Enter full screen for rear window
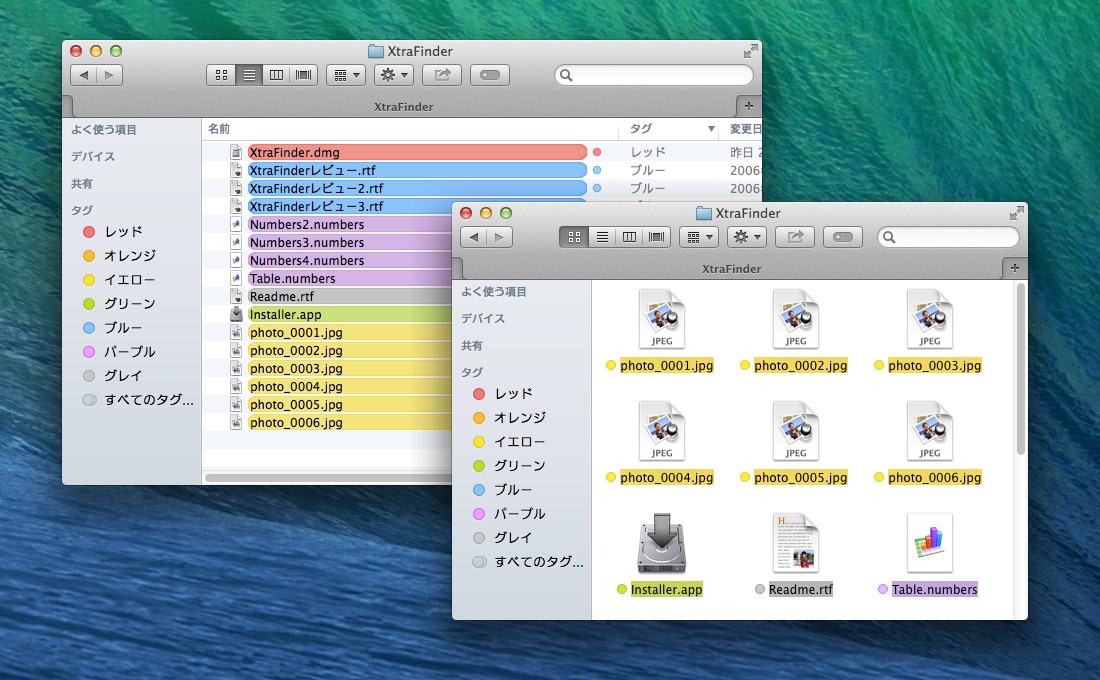Viewport: 1100px width, 680px height. [750, 51]
